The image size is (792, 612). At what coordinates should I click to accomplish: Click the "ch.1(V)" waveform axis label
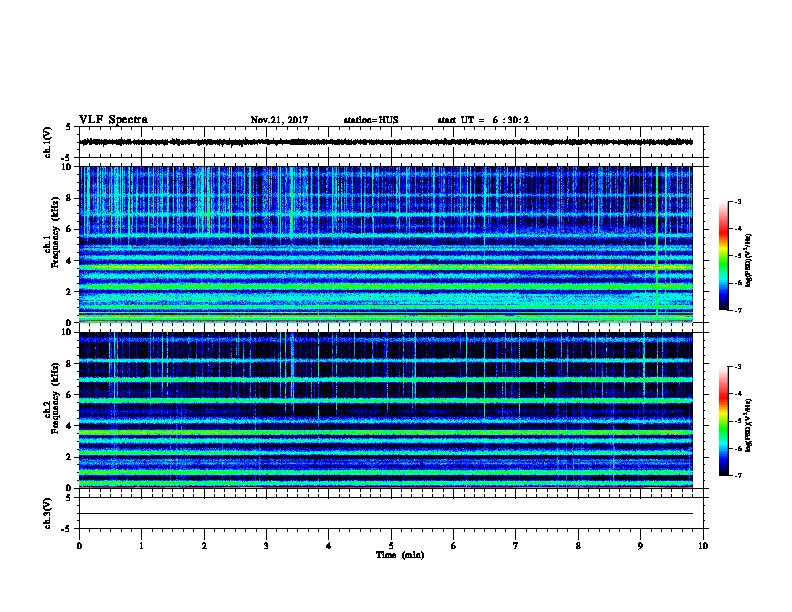[x=47, y=142]
